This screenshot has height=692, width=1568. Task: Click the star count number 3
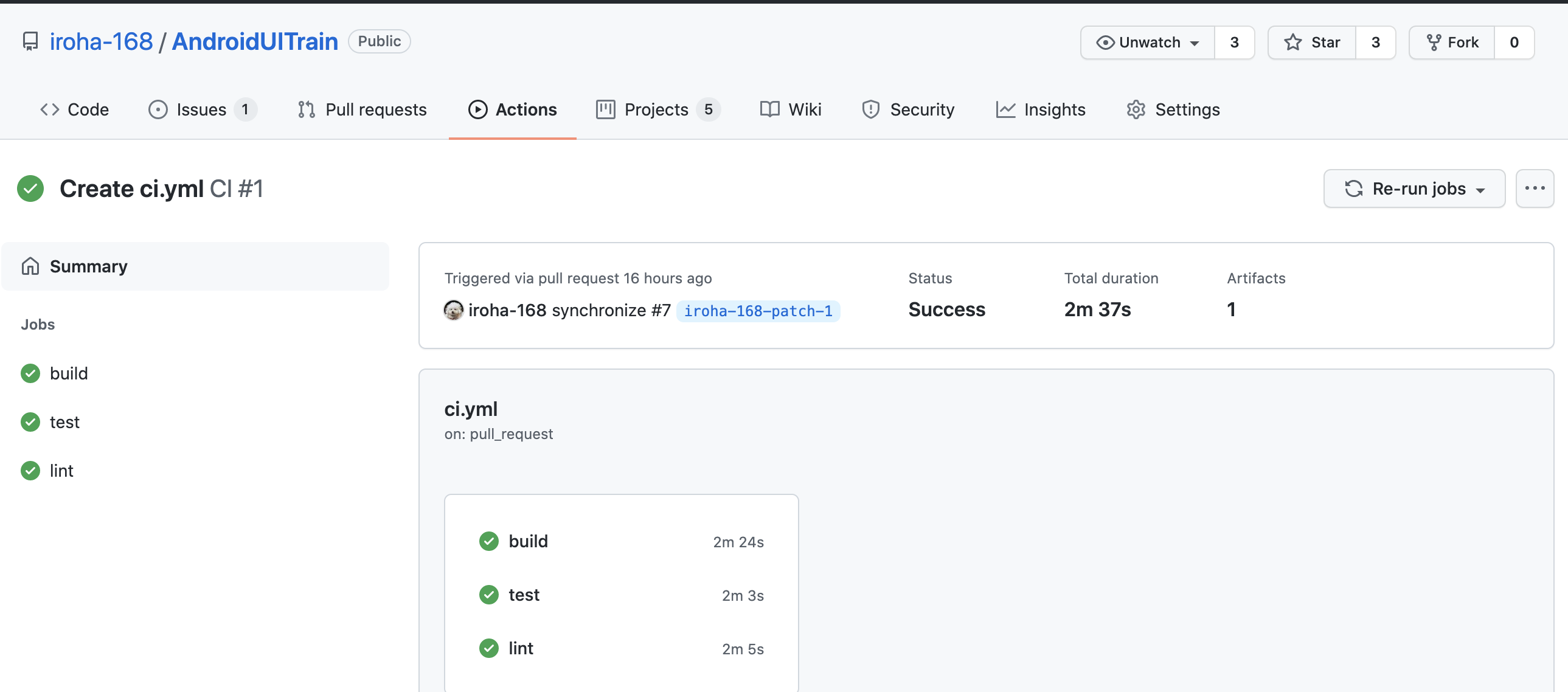tap(1375, 42)
